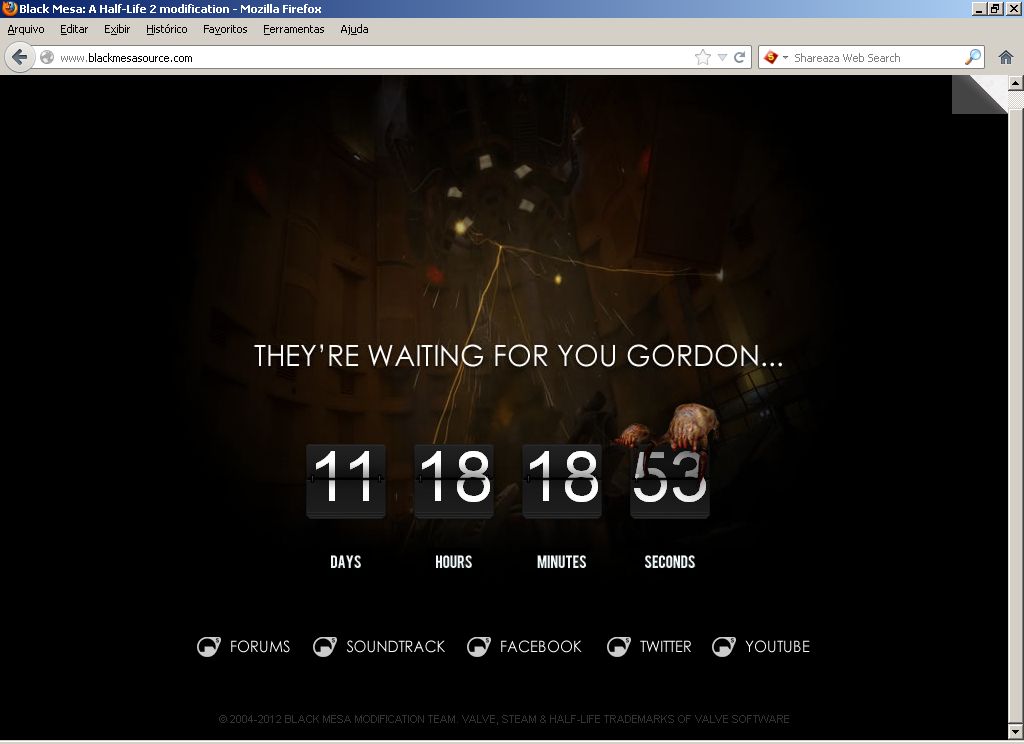Open the Histórico menu
The image size is (1024, 744).
[166, 29]
